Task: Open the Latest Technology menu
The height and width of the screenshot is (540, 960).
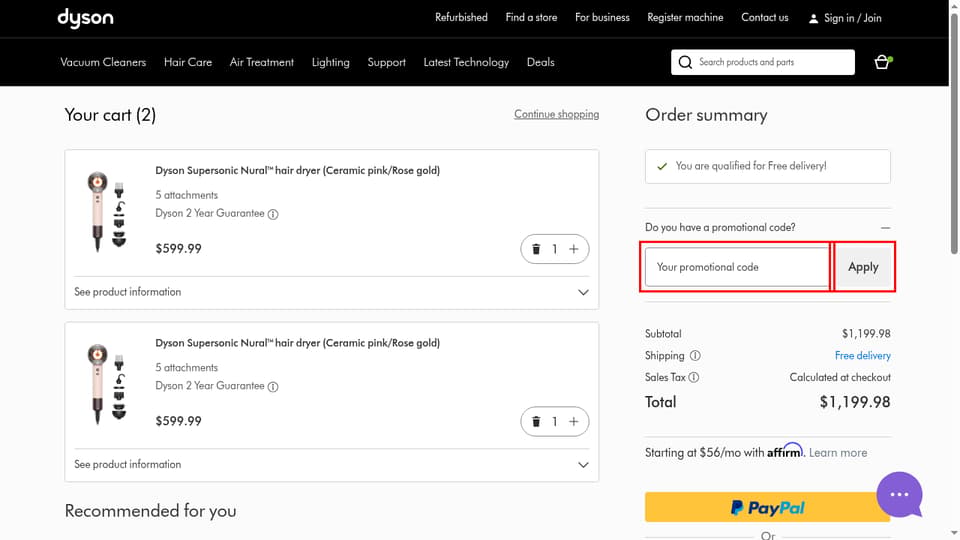Action: (466, 62)
